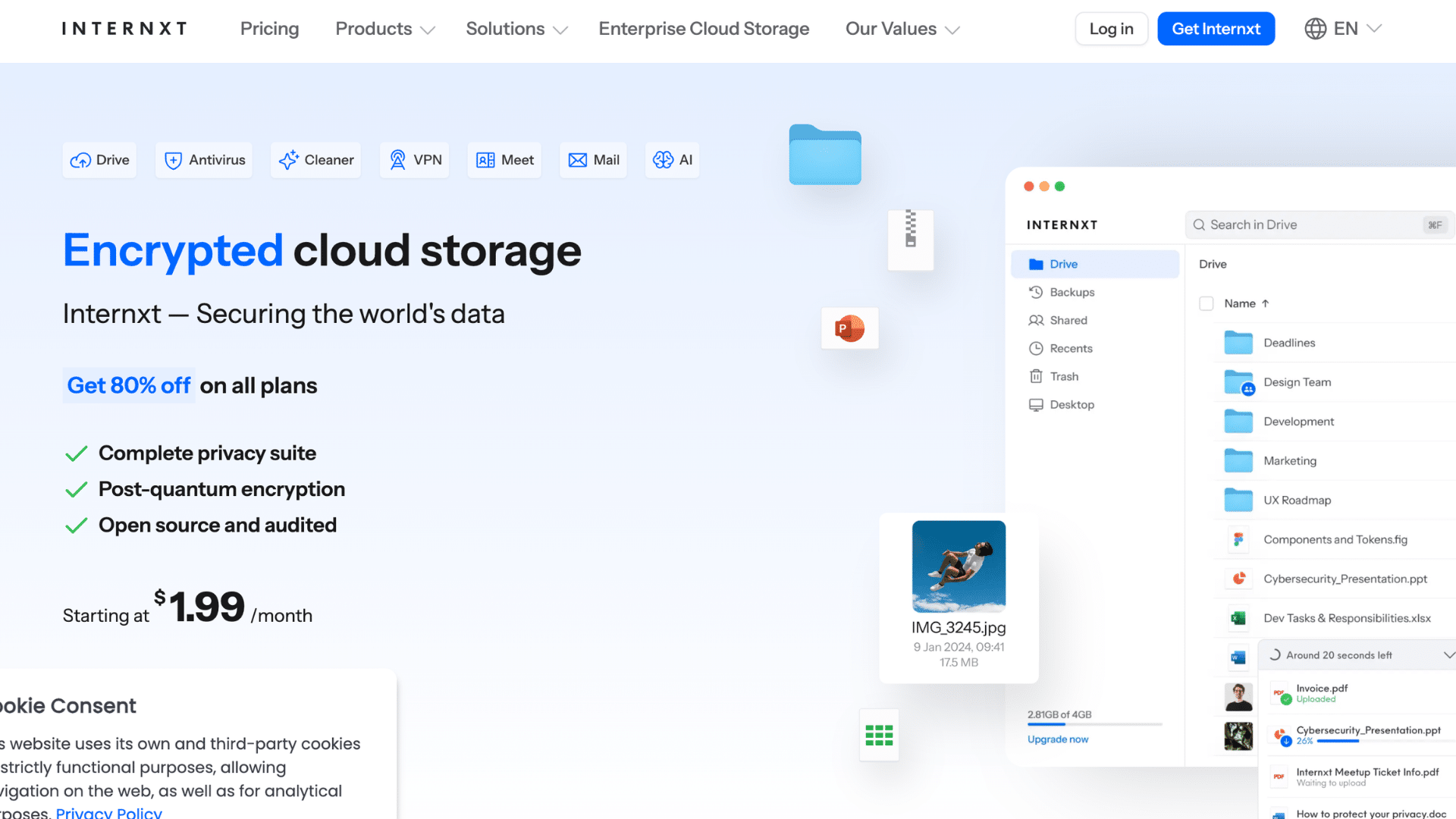Image resolution: width=1456 pixels, height=819 pixels.
Task: Click the Internxt logo in the header
Action: click(x=124, y=29)
